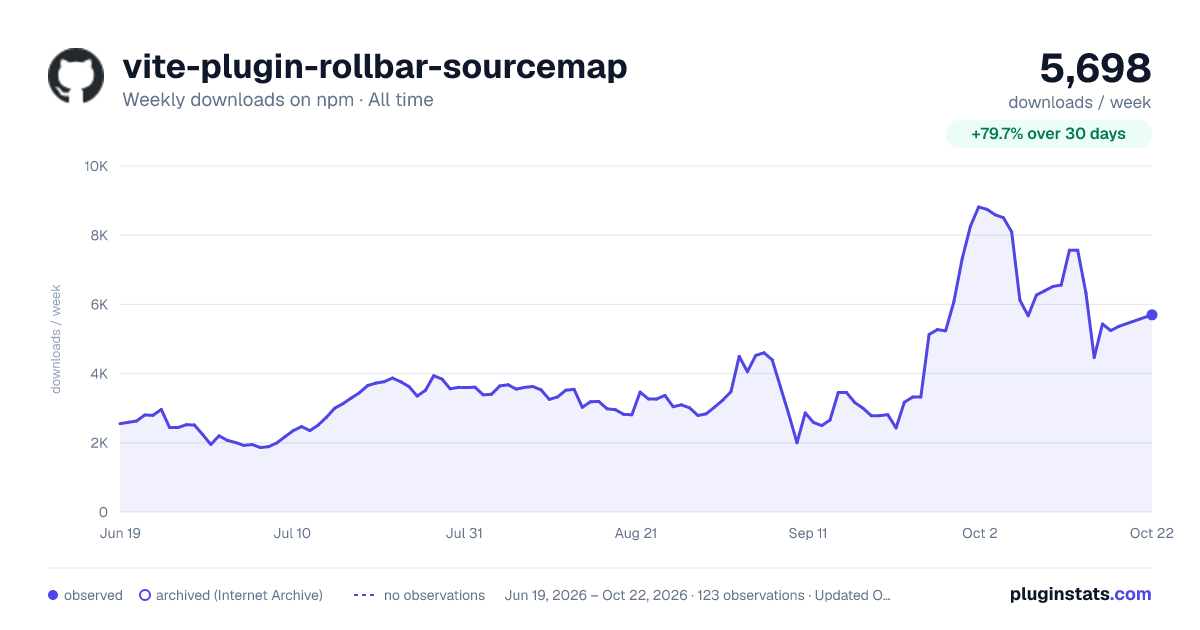Click the 10K y-axis label
Viewport: 1200px width, 630px height.
click(96, 166)
